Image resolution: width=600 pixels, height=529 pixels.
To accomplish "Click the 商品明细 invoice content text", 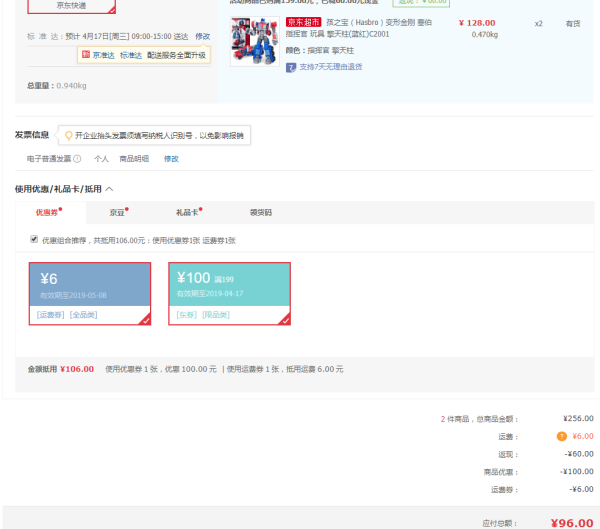I will pos(134,159).
